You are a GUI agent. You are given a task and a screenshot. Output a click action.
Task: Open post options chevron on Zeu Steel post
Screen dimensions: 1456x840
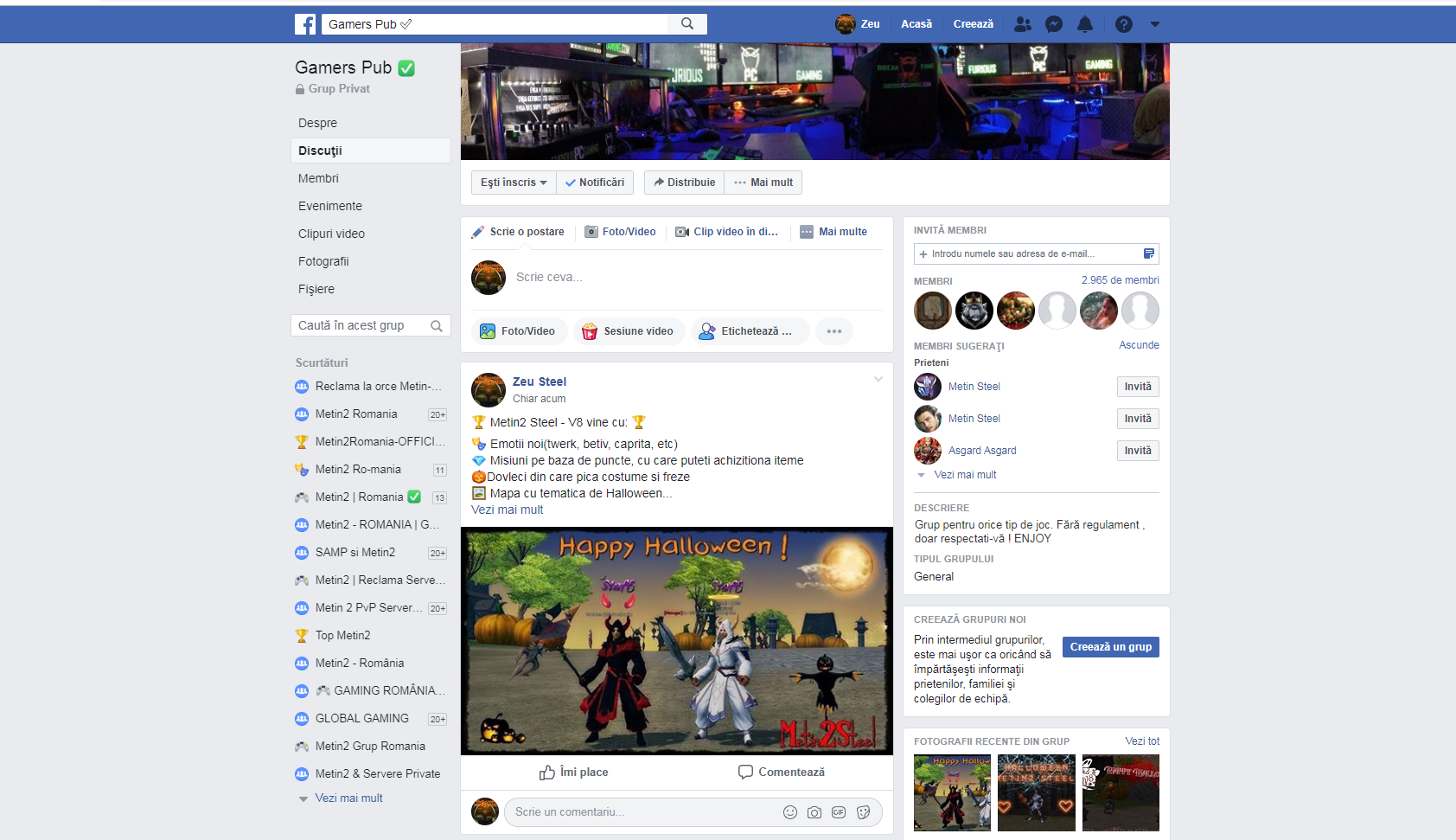878,380
